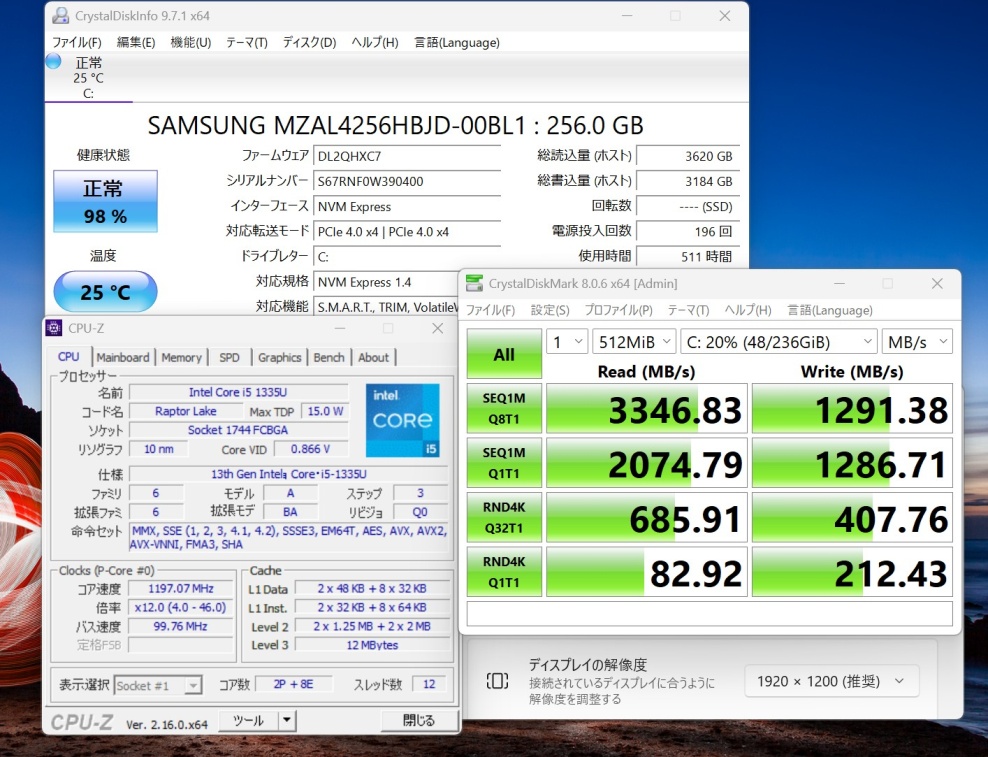The height and width of the screenshot is (757, 988).
Task: Click the CPU-Z title bar app icon
Action: [x=55, y=328]
